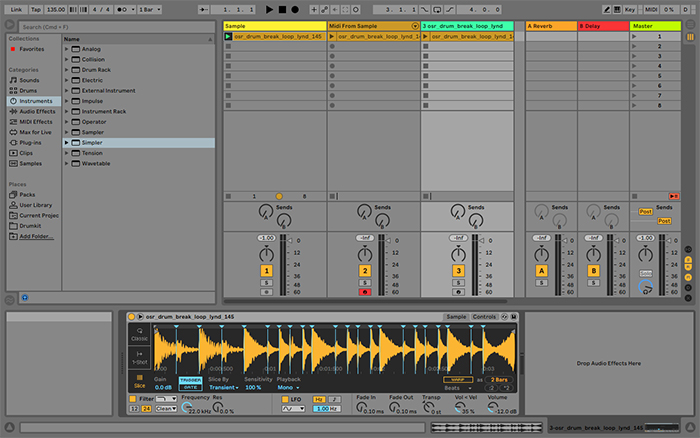Click the tempo field showing 135.00
The height and width of the screenshot is (438, 700).
[56, 9]
